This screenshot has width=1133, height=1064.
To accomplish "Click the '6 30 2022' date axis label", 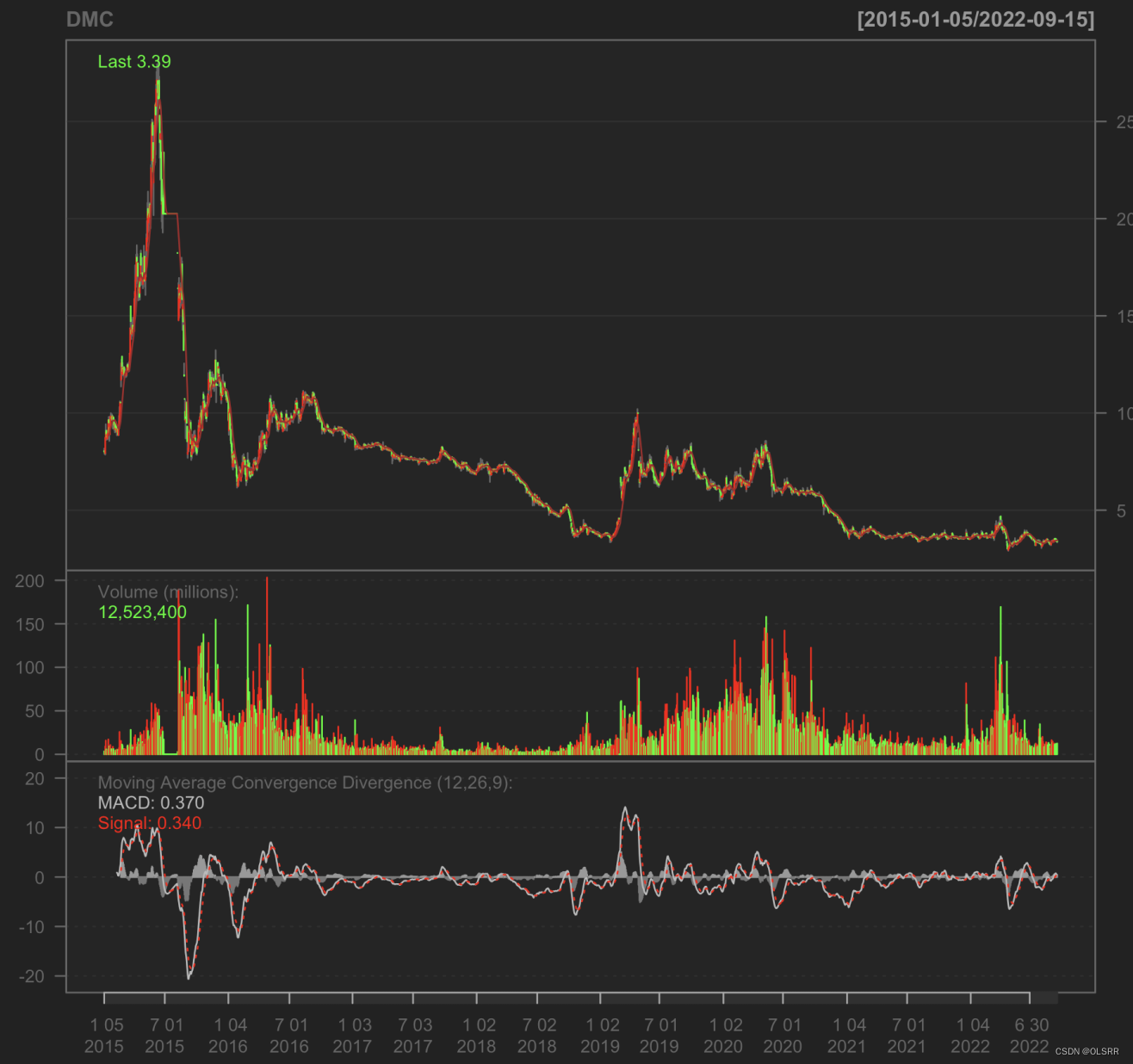I will [1031, 1036].
